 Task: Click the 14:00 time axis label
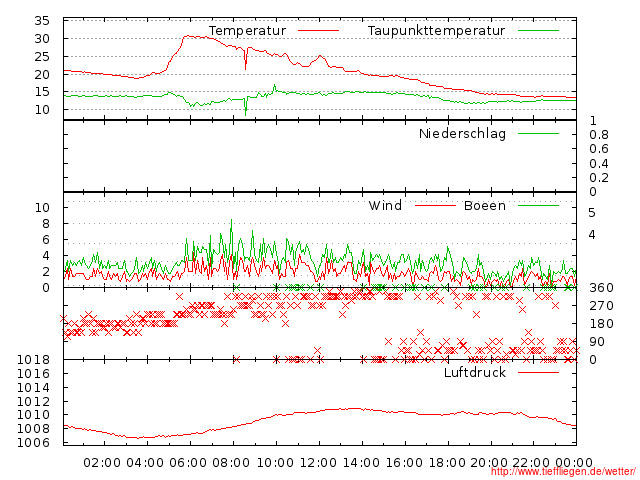coord(361,463)
